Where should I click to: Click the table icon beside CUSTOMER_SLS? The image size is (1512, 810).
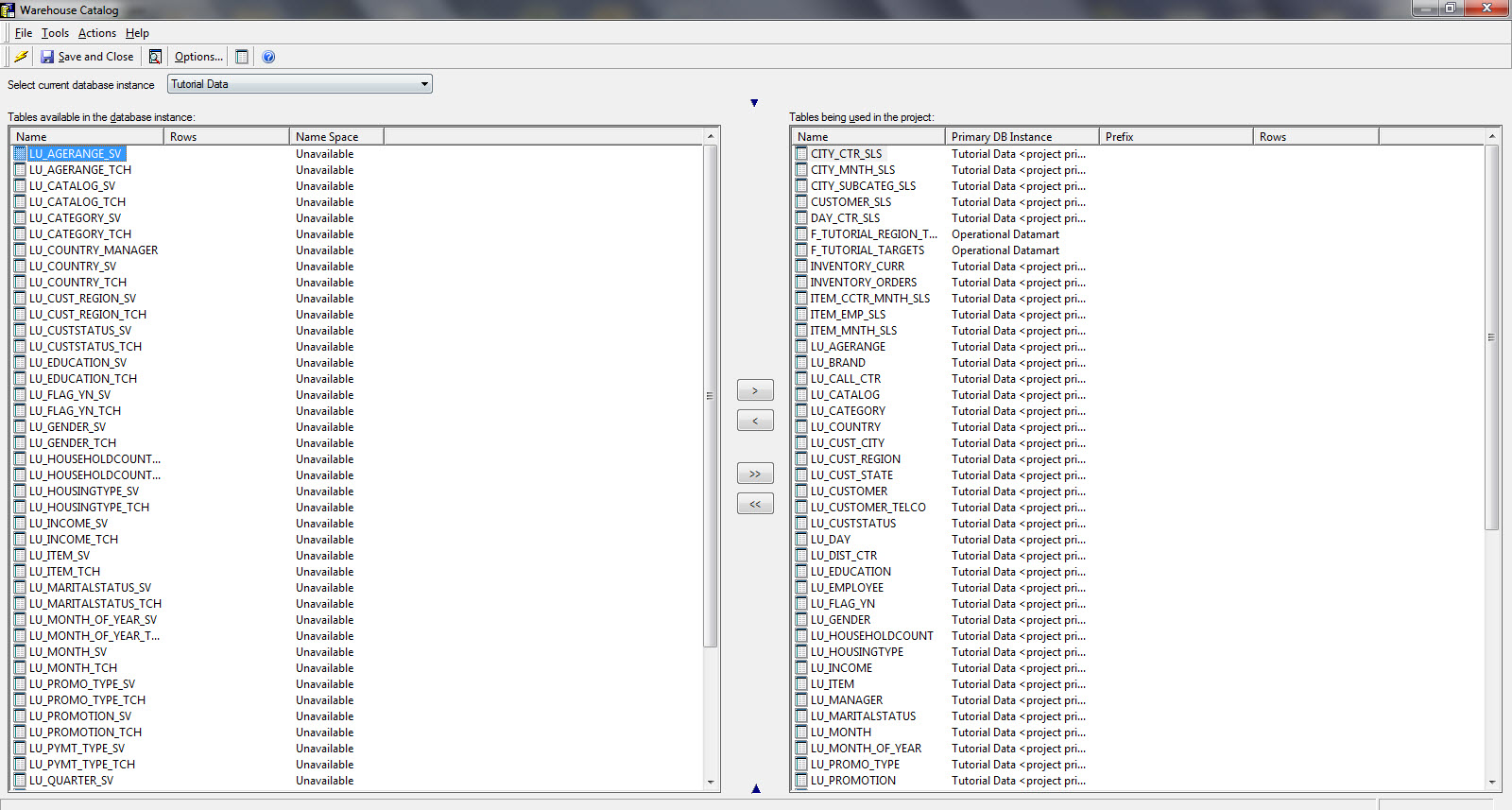pos(801,202)
